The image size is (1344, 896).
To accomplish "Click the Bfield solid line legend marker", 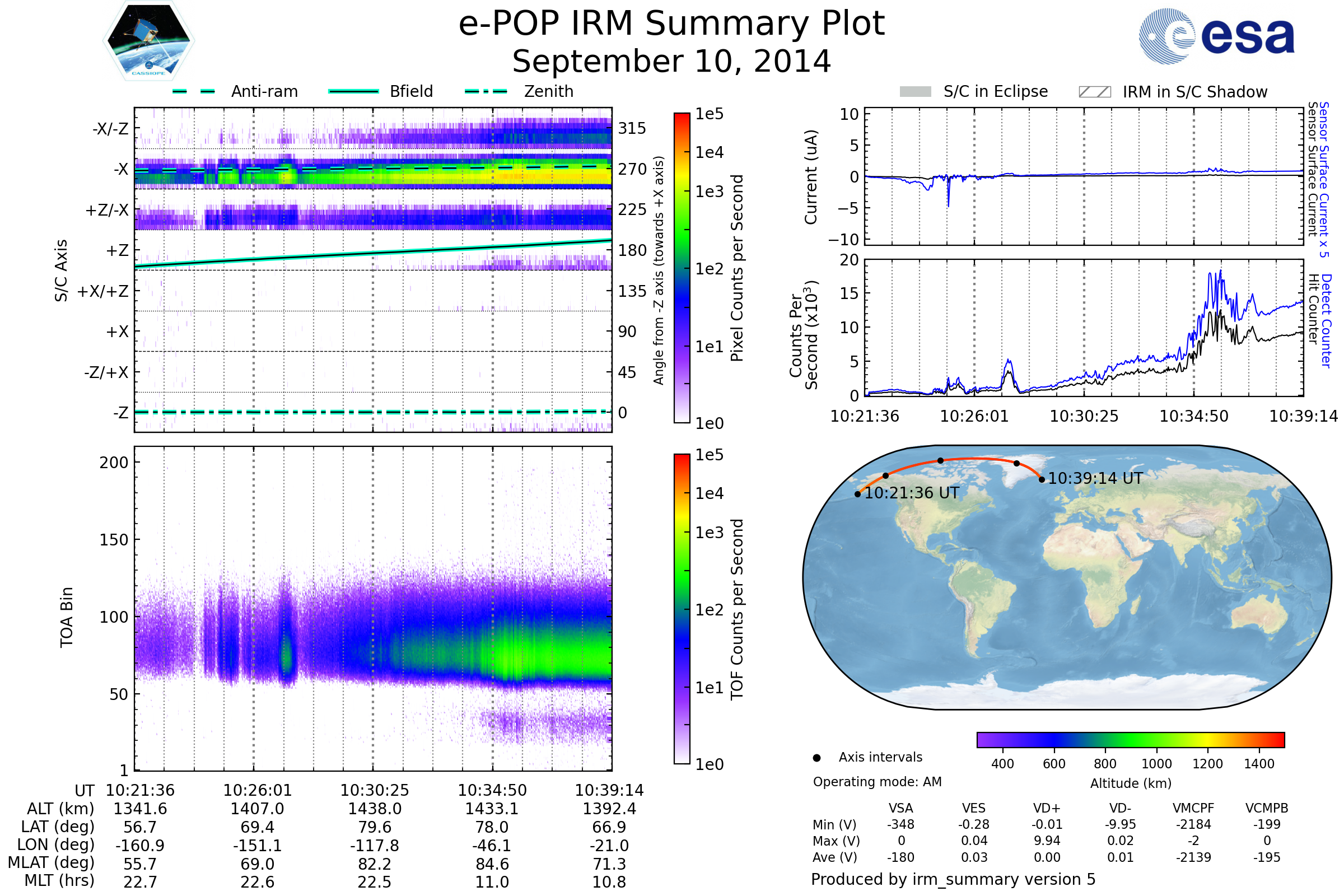I will pyautogui.click(x=353, y=91).
